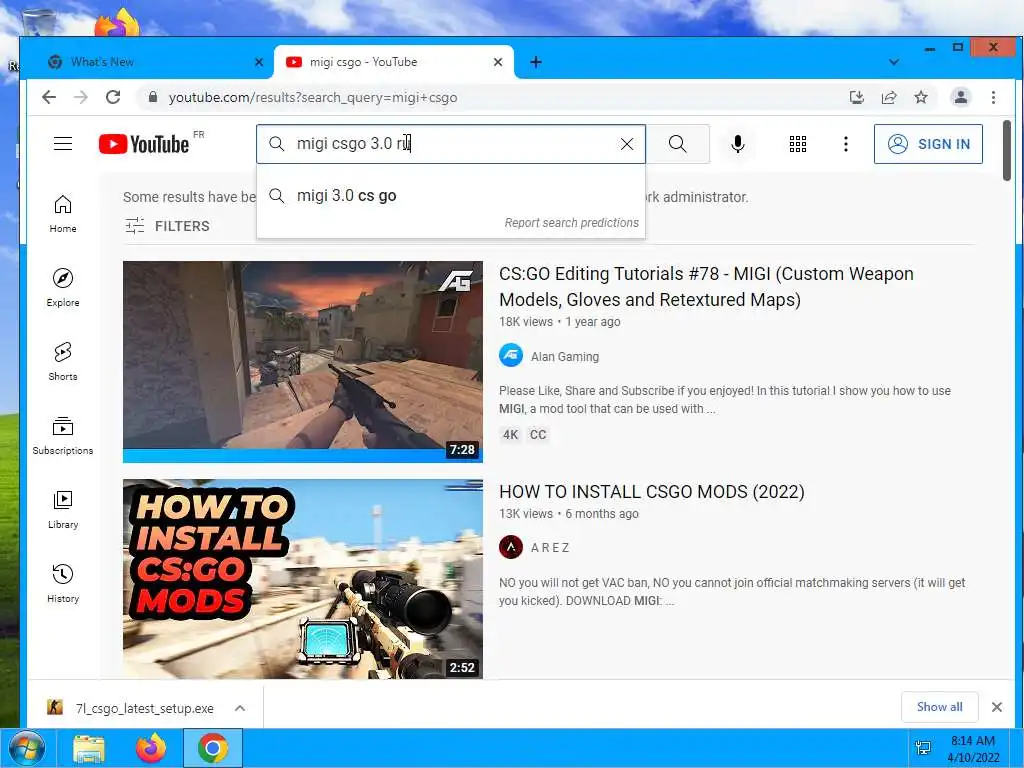Open the Windows Start menu
Image resolution: width=1024 pixels, height=768 pixels.
coord(26,748)
